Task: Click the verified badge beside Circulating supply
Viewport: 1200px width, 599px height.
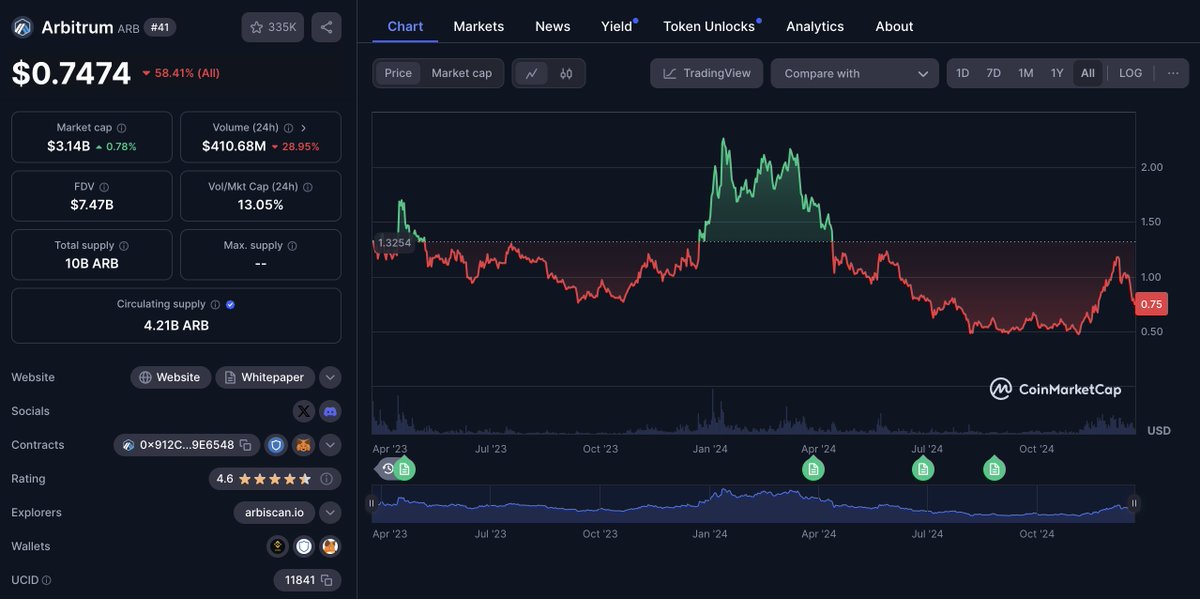Action: tap(230, 304)
